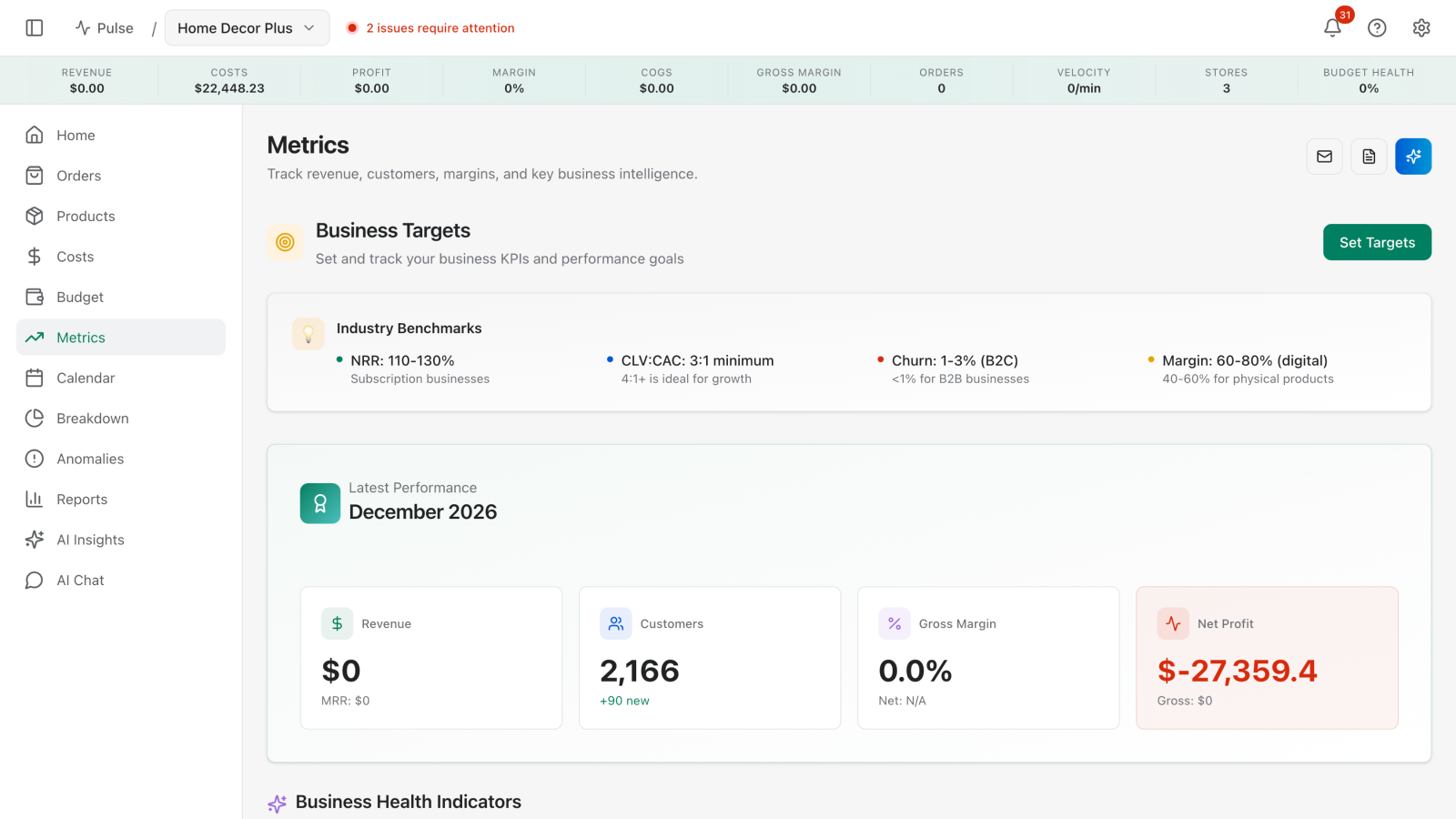Activate the blue AI sparkle button
This screenshot has height=819, width=1456.
(x=1413, y=156)
